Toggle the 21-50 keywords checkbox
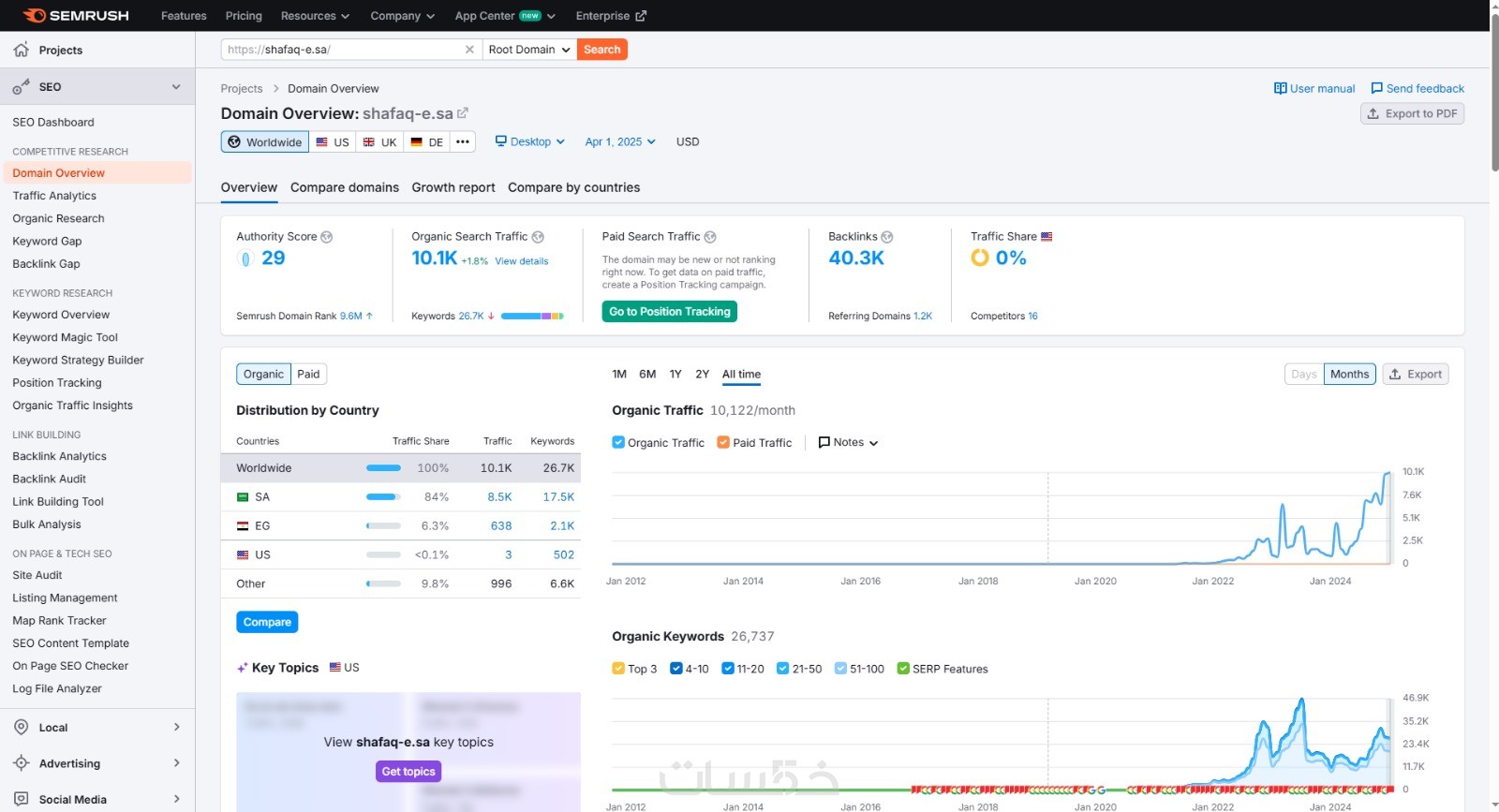This screenshot has height=812, width=1499. coord(783,669)
